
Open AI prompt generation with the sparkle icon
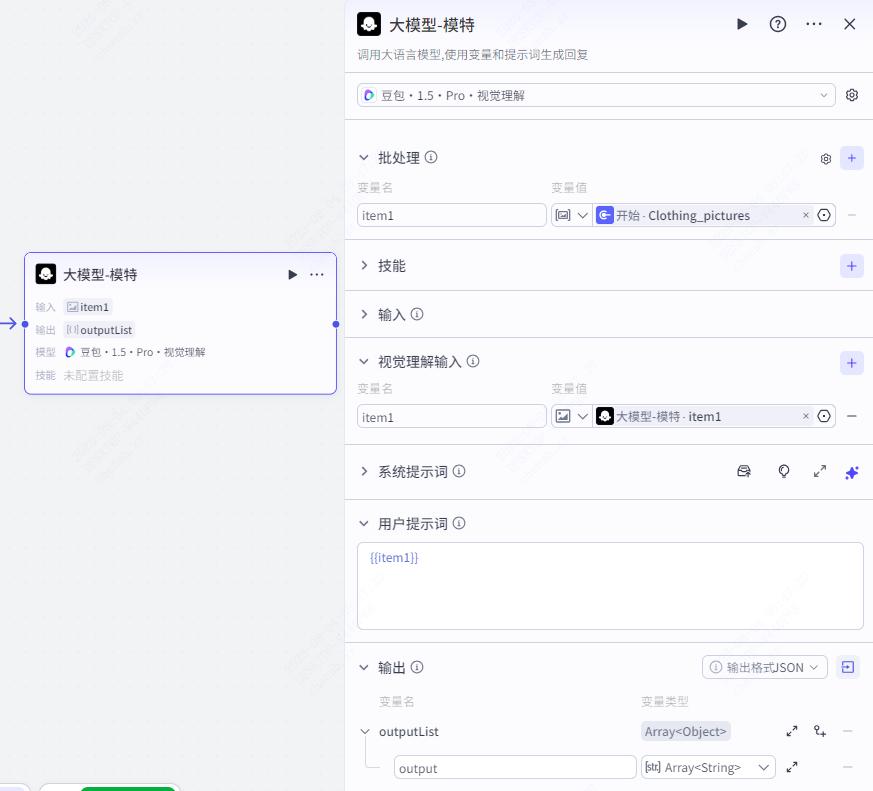click(x=851, y=471)
